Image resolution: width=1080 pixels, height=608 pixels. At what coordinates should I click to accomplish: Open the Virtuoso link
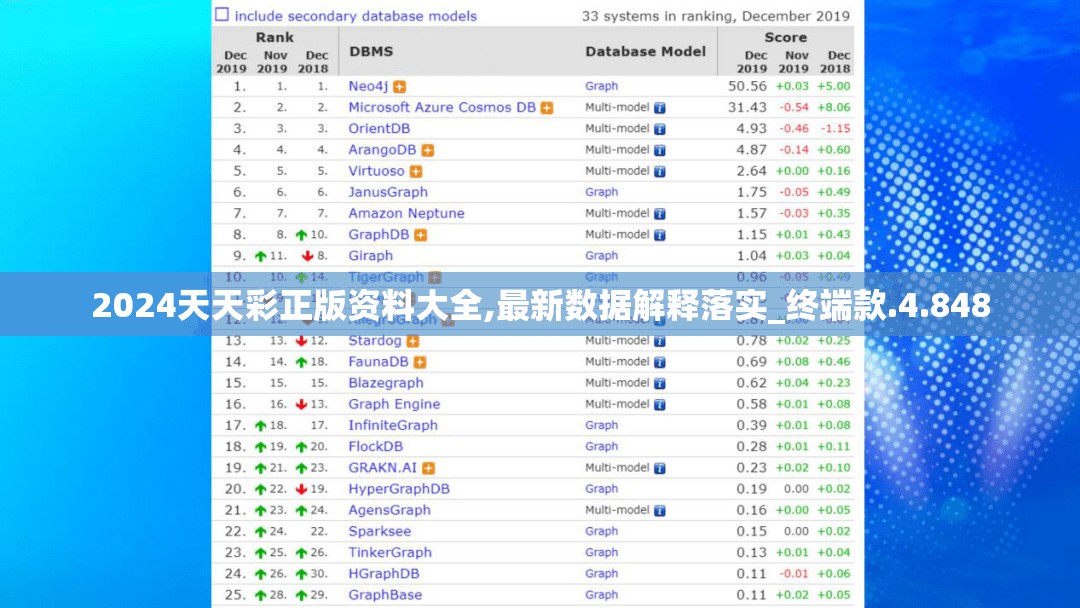376,171
